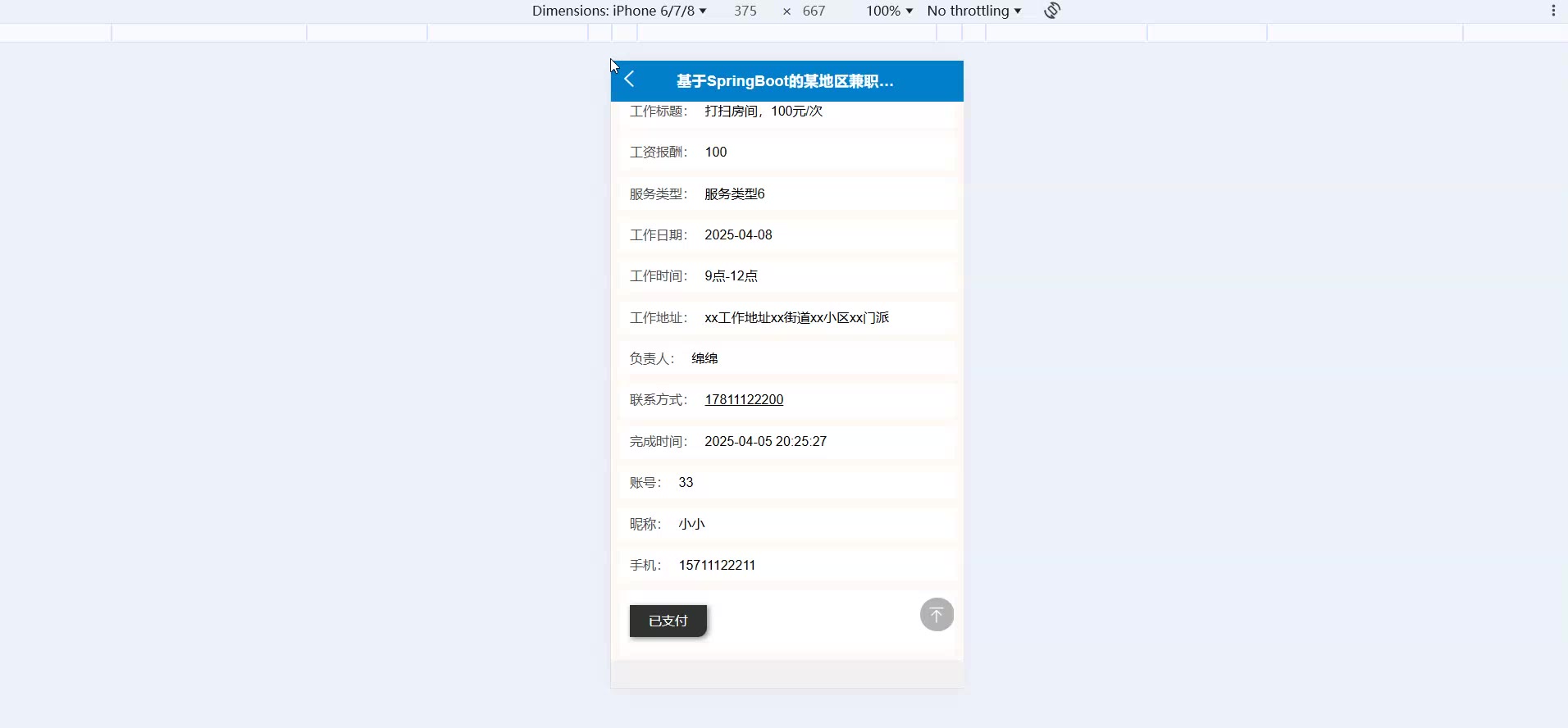
Task: Click the 工作时间 label
Action: 659,275
